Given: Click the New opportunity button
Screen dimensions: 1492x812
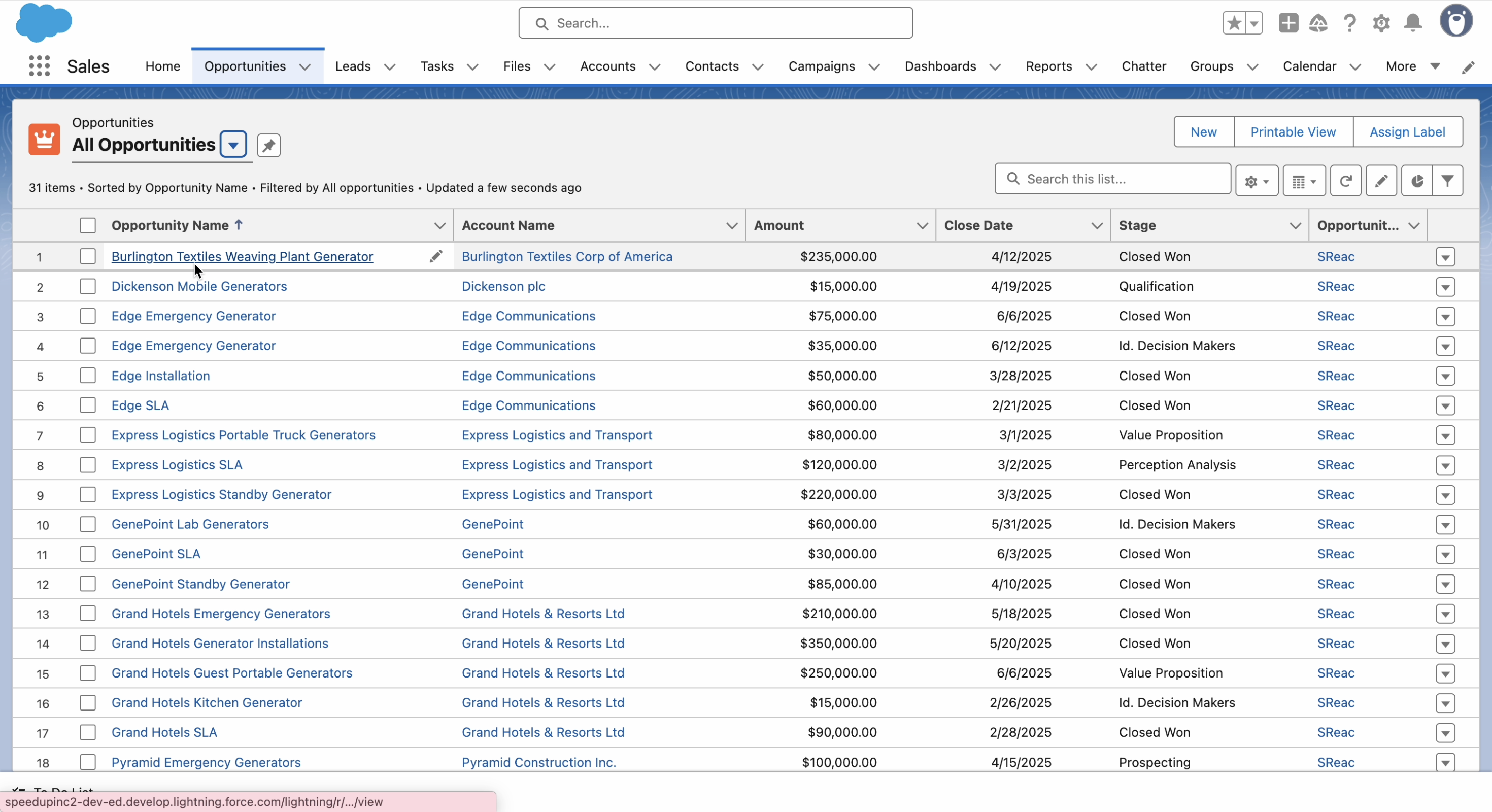Looking at the screenshot, I should (1203, 132).
